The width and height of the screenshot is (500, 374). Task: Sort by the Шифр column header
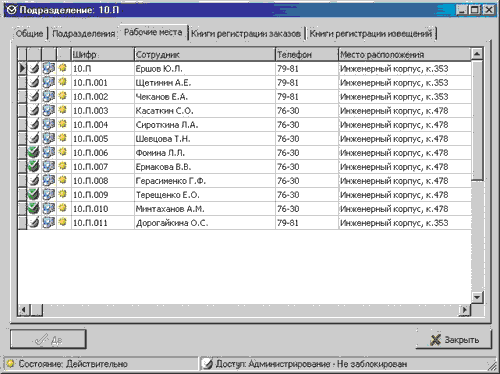103,54
